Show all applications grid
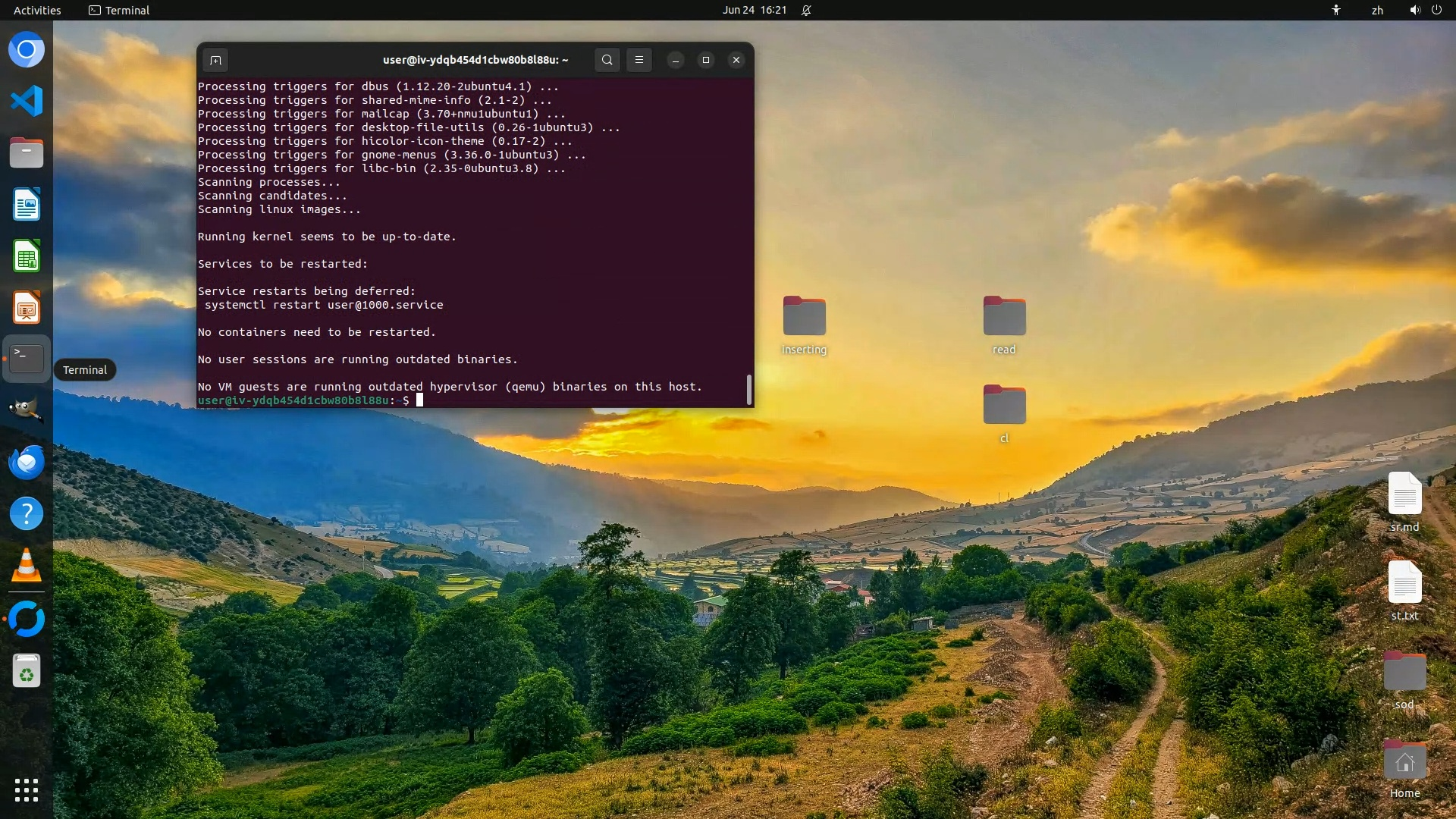Image resolution: width=1456 pixels, height=819 pixels. coord(27,790)
